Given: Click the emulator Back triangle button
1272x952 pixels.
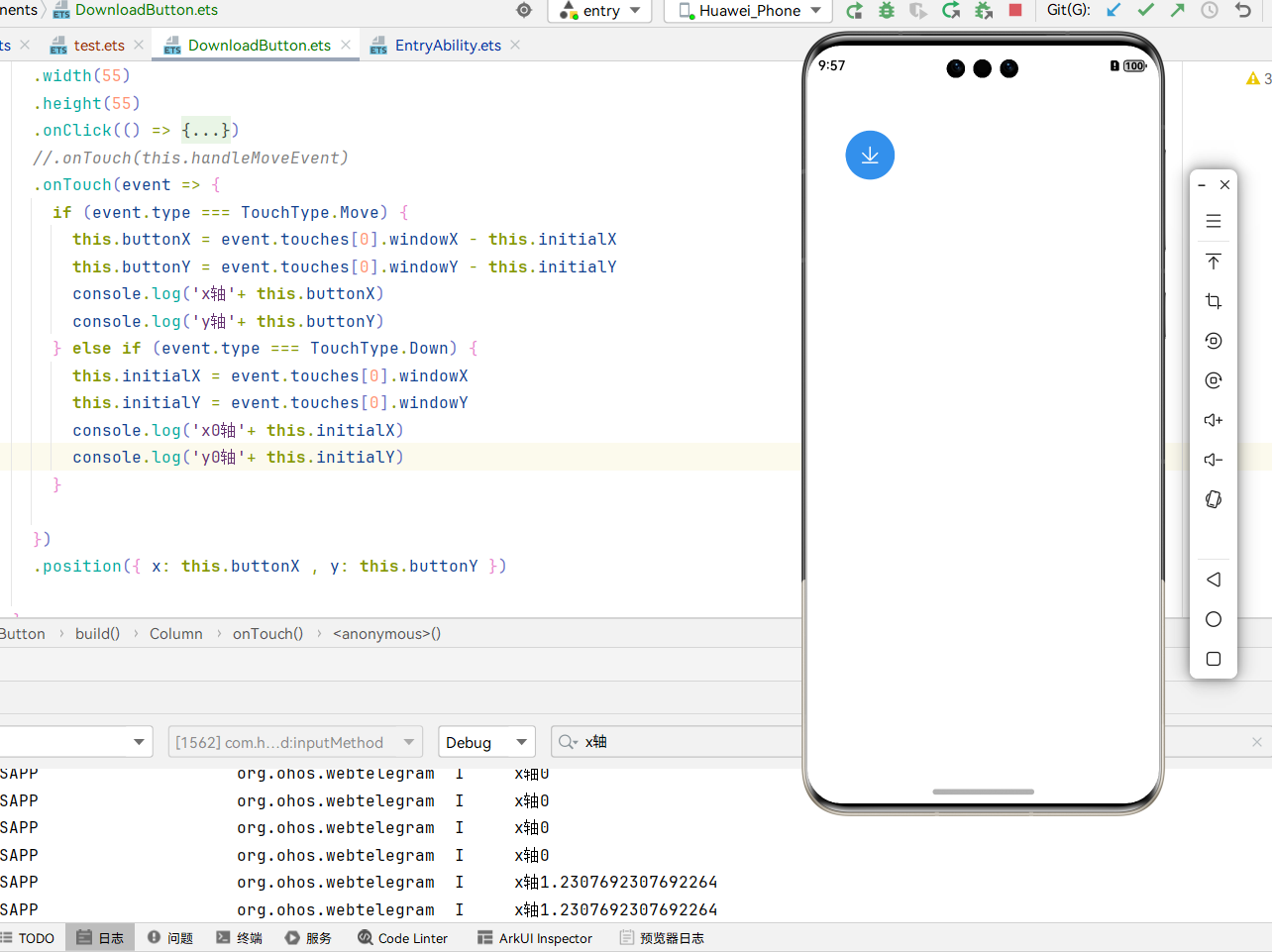Looking at the screenshot, I should click(x=1214, y=580).
